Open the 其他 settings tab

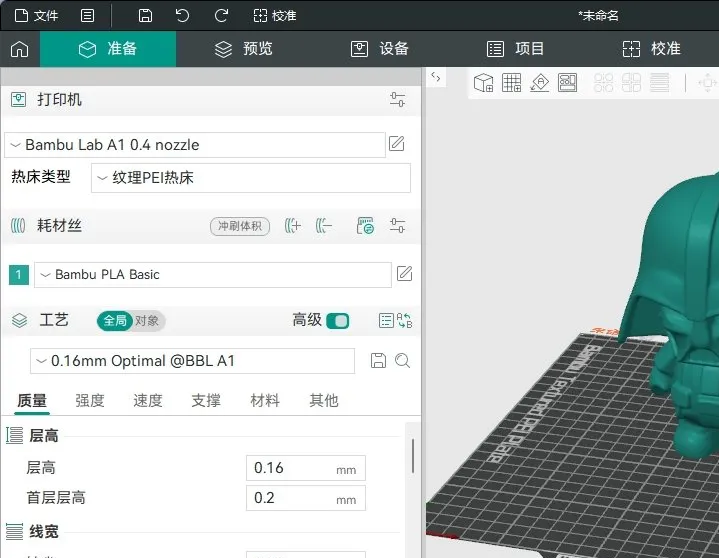coord(324,401)
